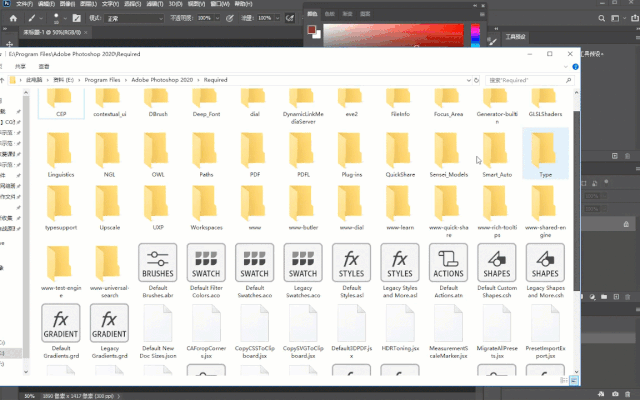
Task: Select the CEP folder
Action: (61, 104)
